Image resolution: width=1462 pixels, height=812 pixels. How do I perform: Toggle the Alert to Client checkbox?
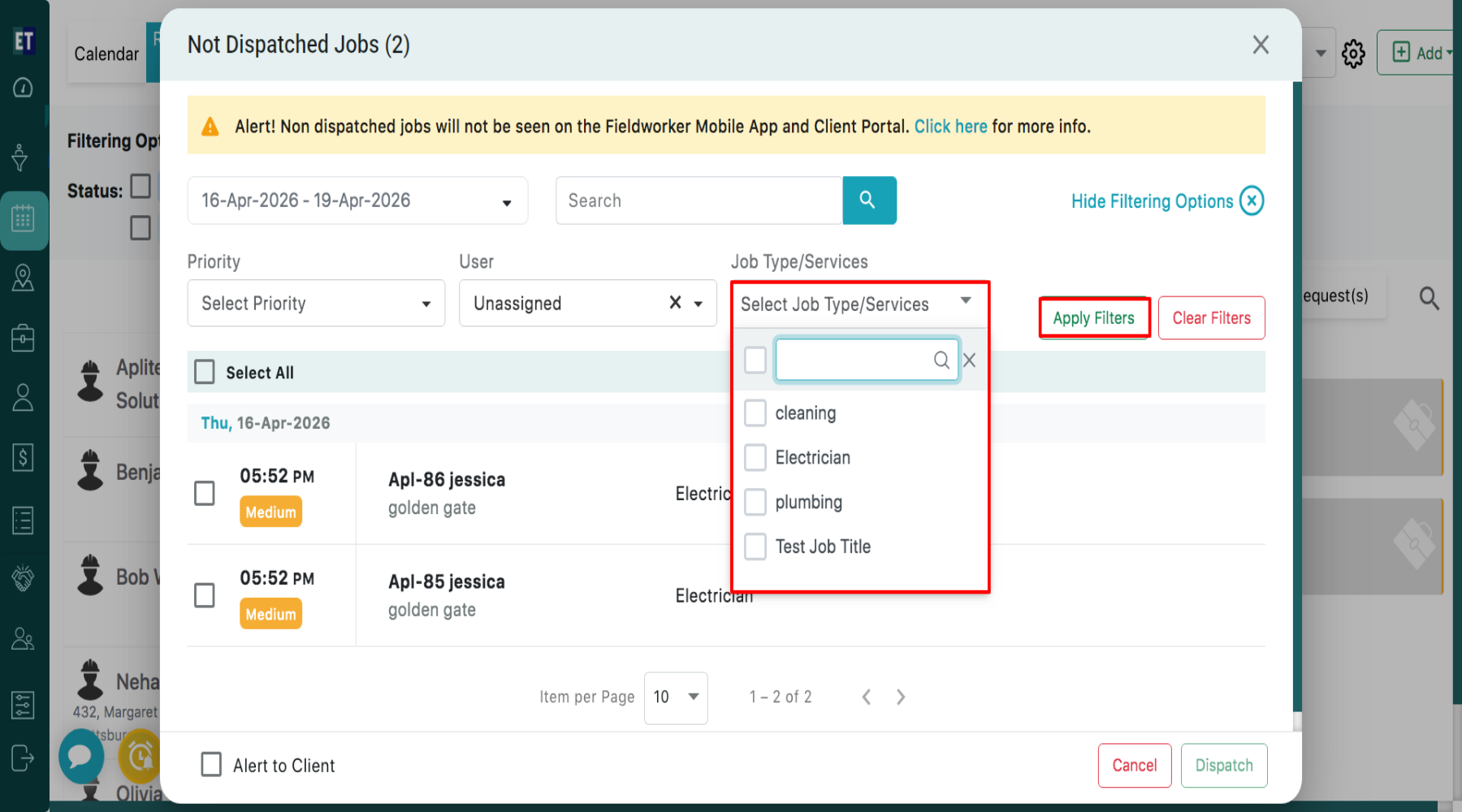tap(211, 764)
